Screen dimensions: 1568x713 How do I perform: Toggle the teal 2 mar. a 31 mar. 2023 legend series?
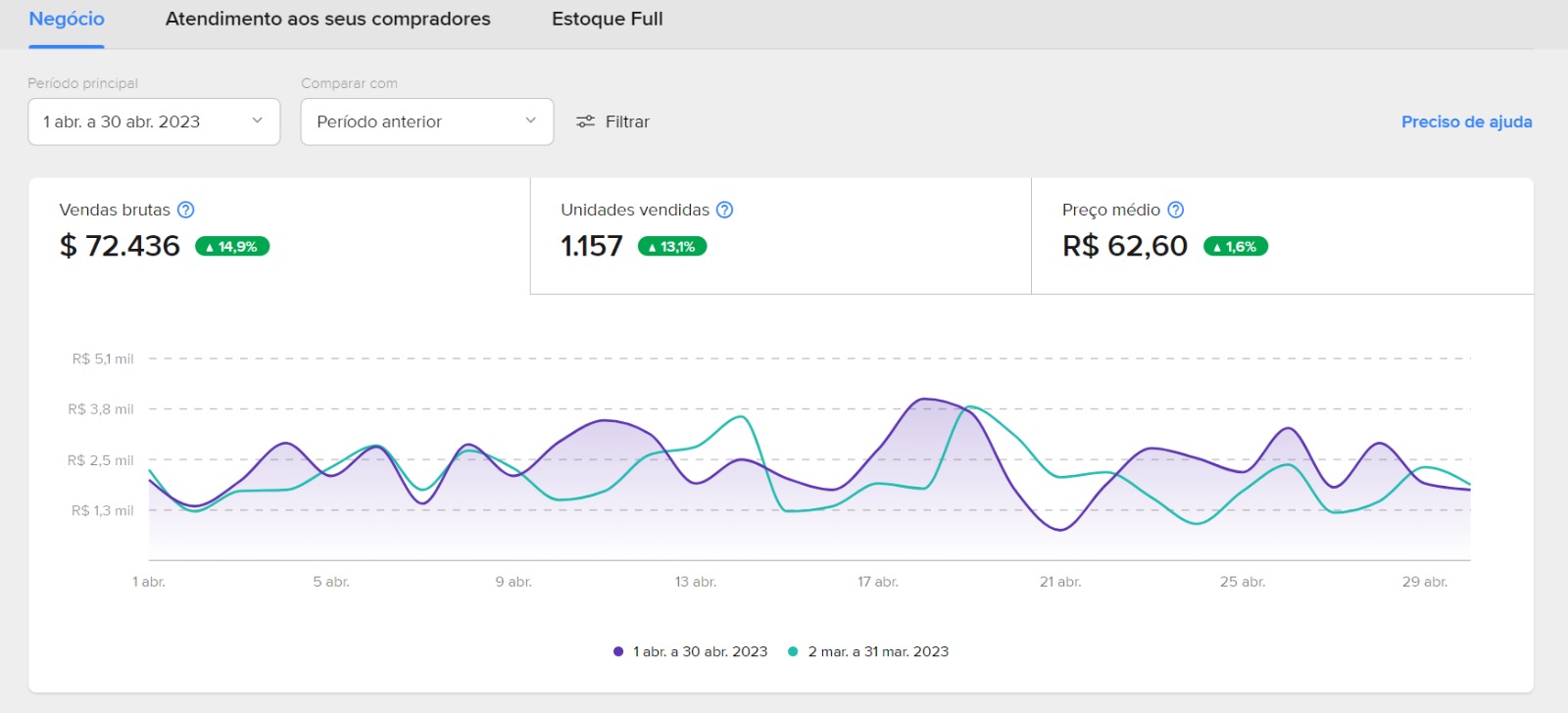pos(868,651)
